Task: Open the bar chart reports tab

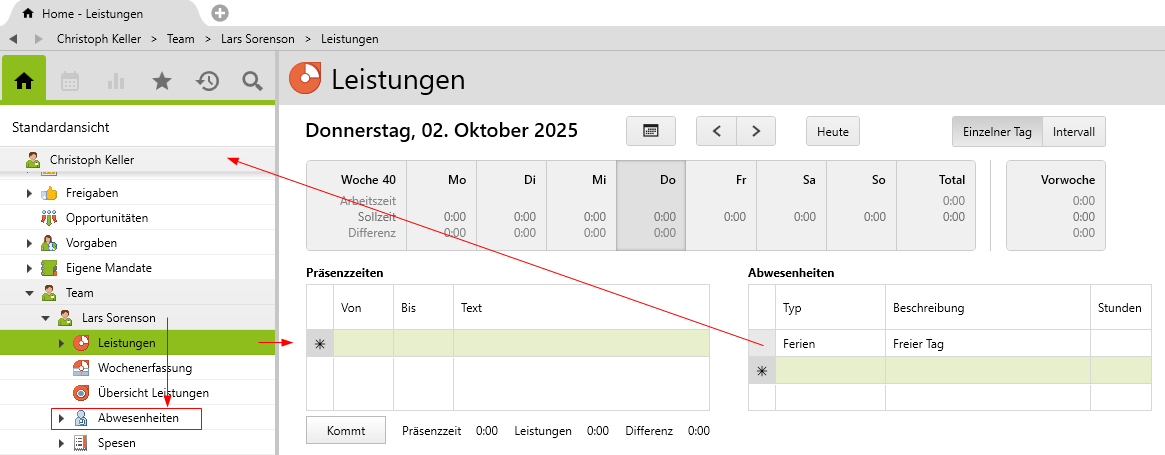Action: pyautogui.click(x=116, y=81)
